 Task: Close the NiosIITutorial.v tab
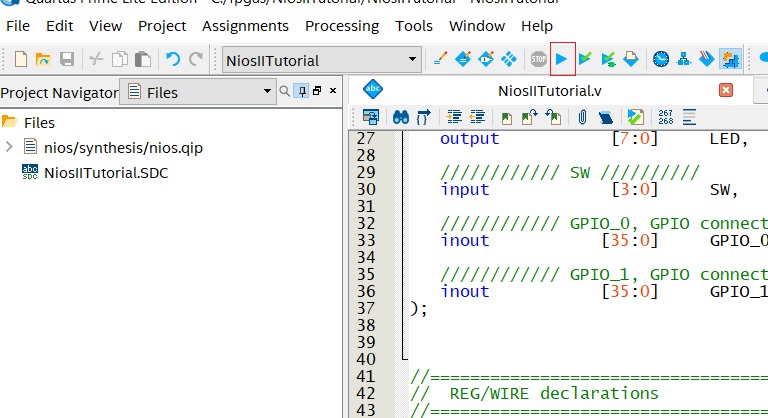[726, 90]
